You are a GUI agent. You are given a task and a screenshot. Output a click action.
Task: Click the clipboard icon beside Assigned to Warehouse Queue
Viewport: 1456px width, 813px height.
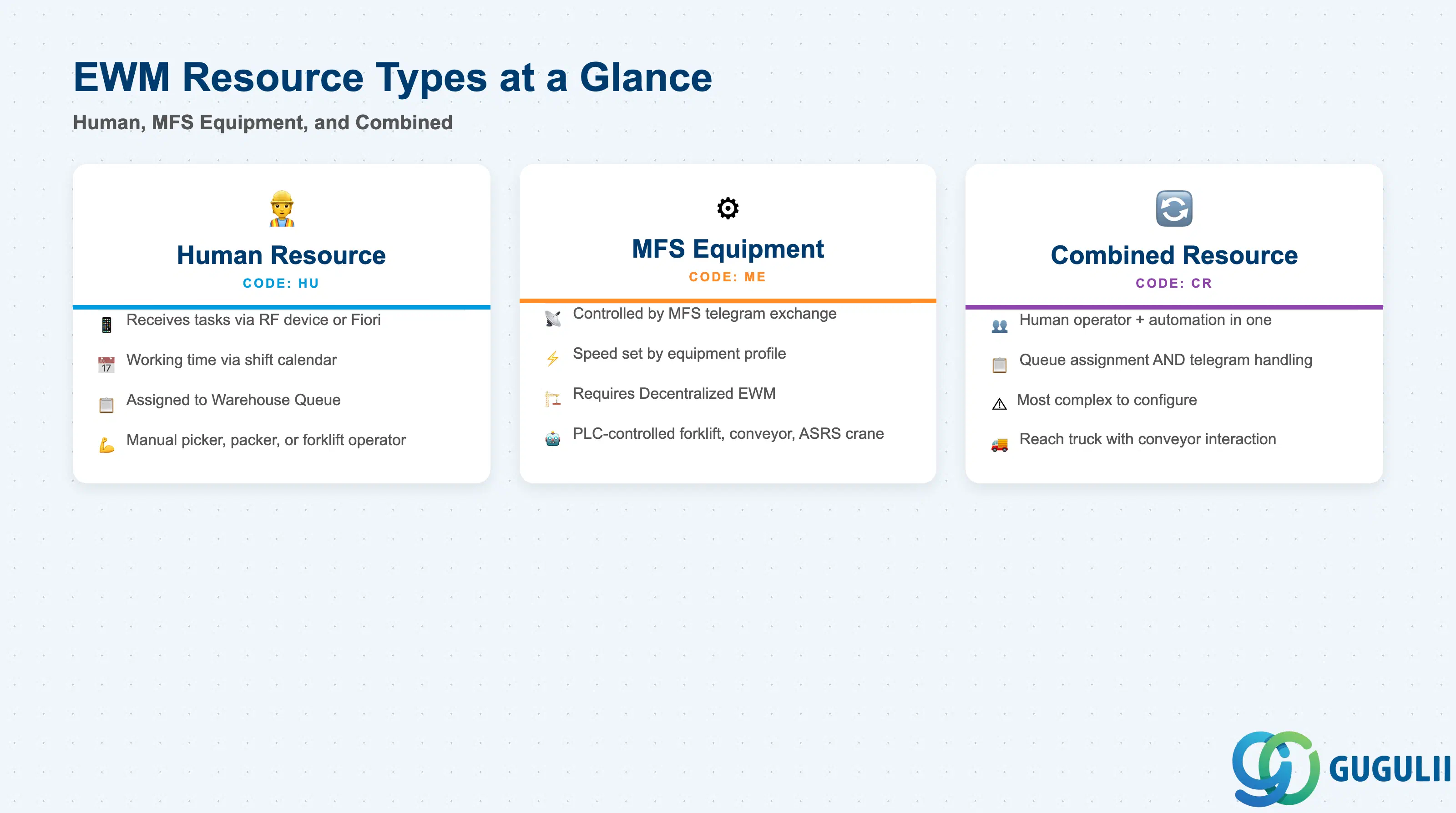coord(106,405)
